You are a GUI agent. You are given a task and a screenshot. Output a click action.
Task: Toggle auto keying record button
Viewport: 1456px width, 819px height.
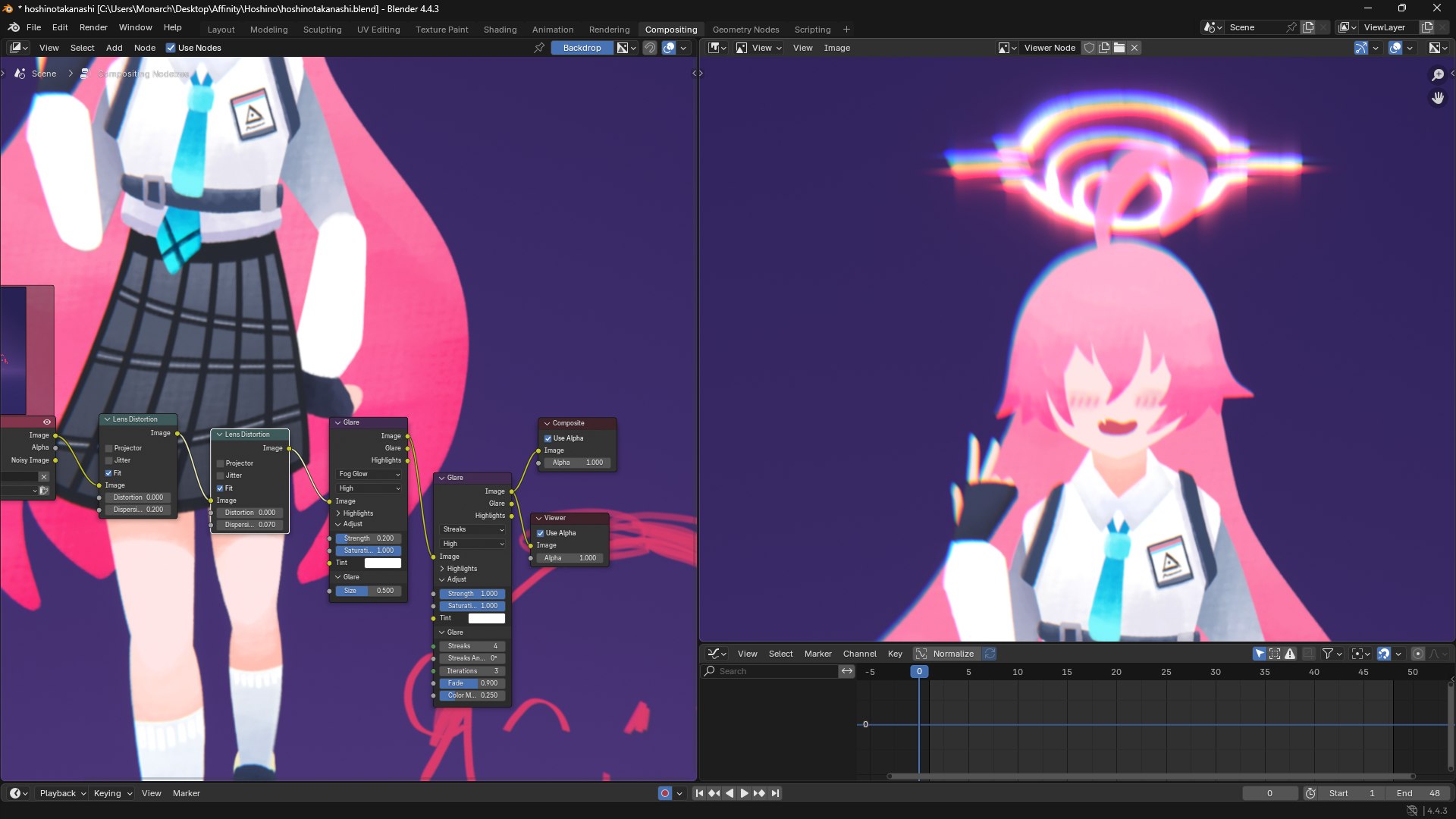tap(665, 793)
